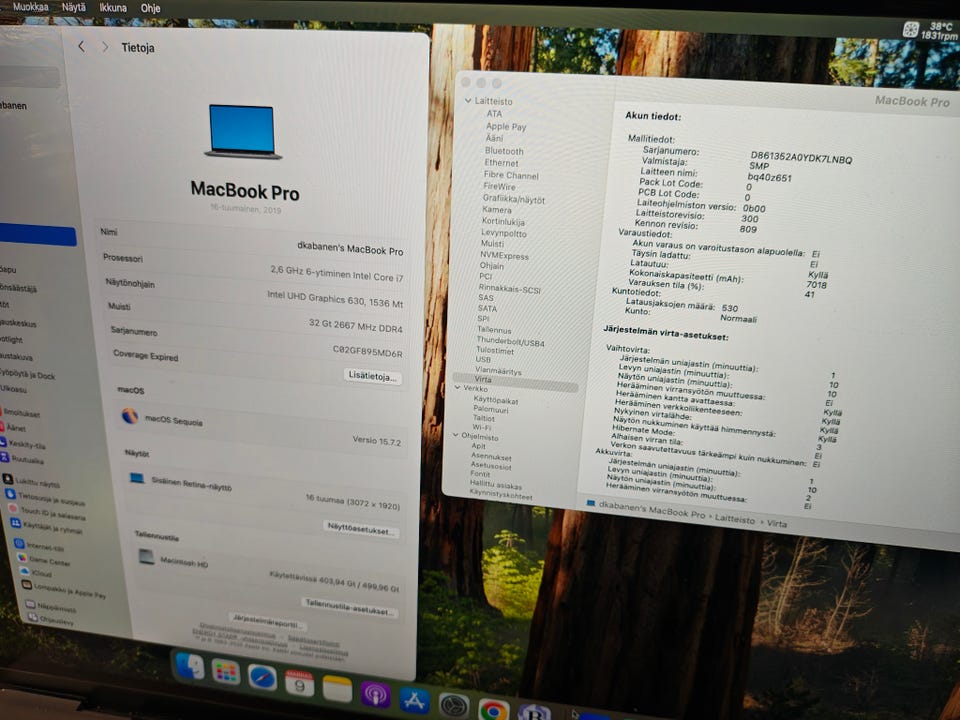Click the macOS Sequoia icon
The image size is (960, 720).
pyautogui.click(x=130, y=416)
